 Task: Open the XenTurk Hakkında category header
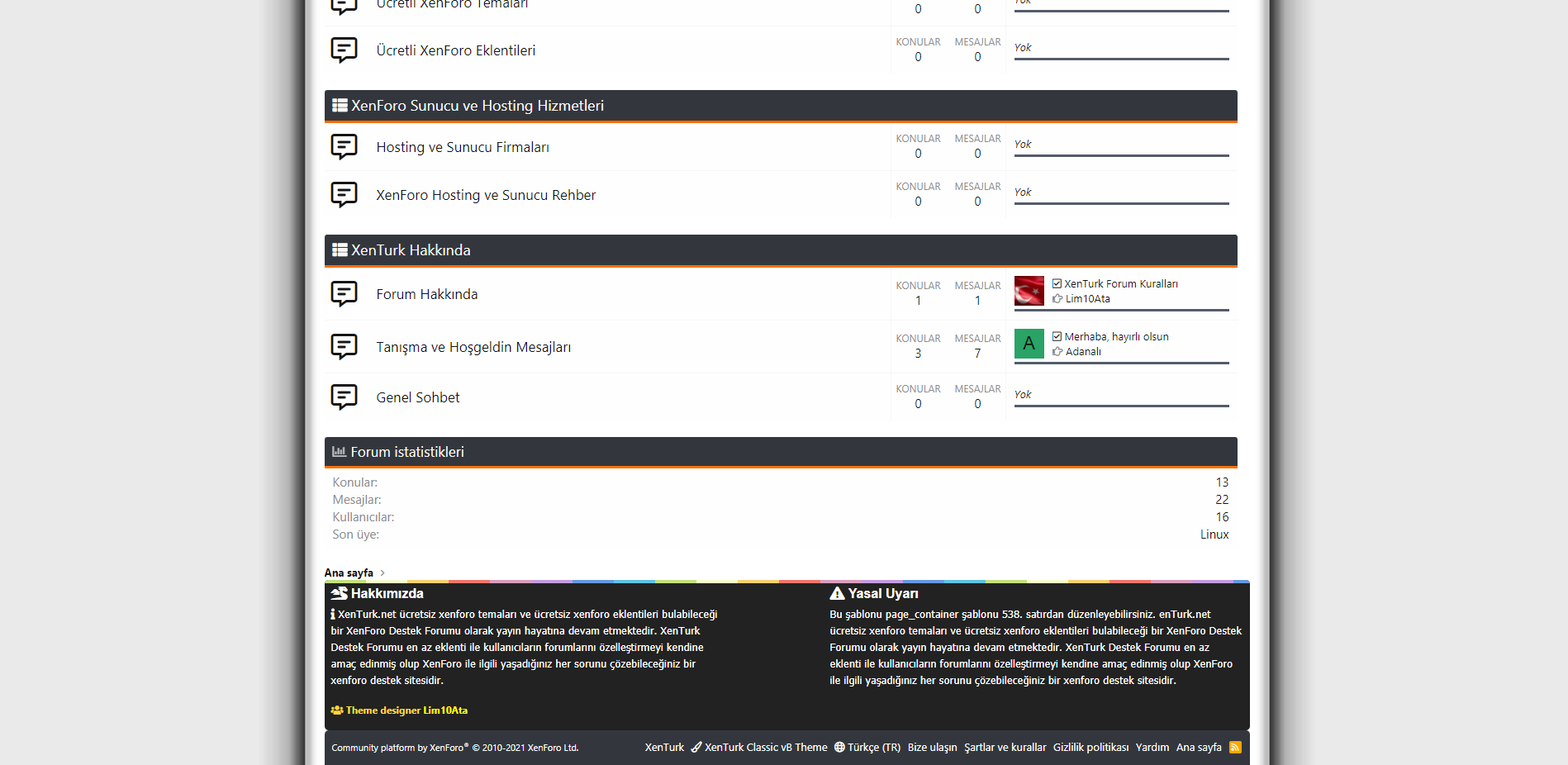pos(411,250)
